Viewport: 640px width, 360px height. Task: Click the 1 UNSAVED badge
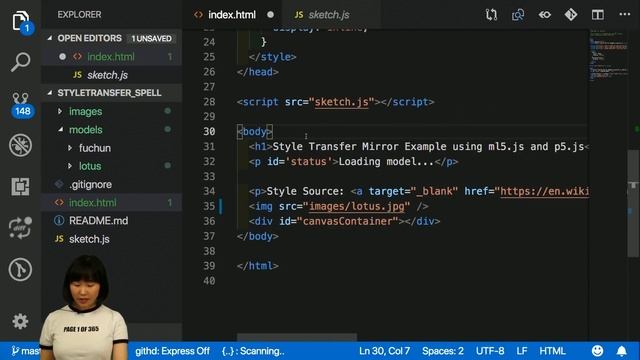click(151, 38)
